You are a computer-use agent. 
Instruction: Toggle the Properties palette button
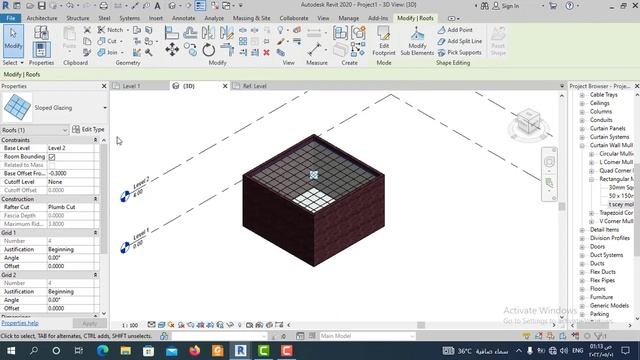tap(41, 50)
